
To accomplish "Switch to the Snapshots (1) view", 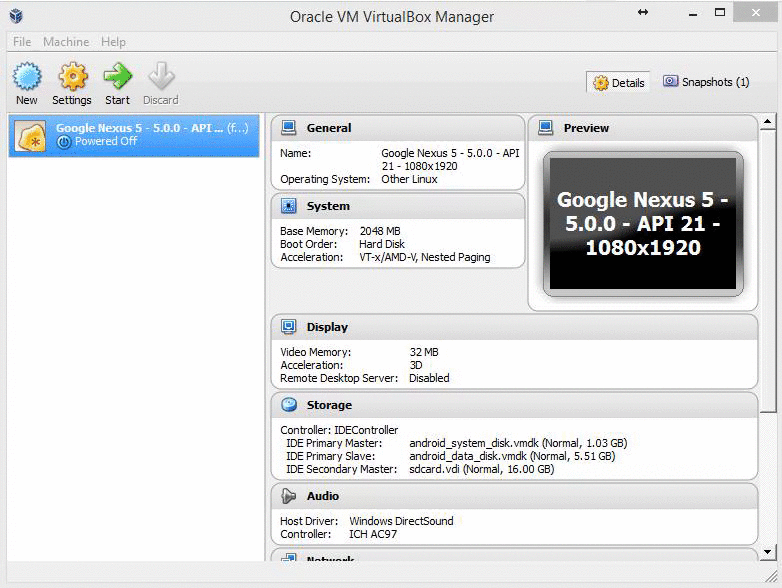I will point(706,82).
